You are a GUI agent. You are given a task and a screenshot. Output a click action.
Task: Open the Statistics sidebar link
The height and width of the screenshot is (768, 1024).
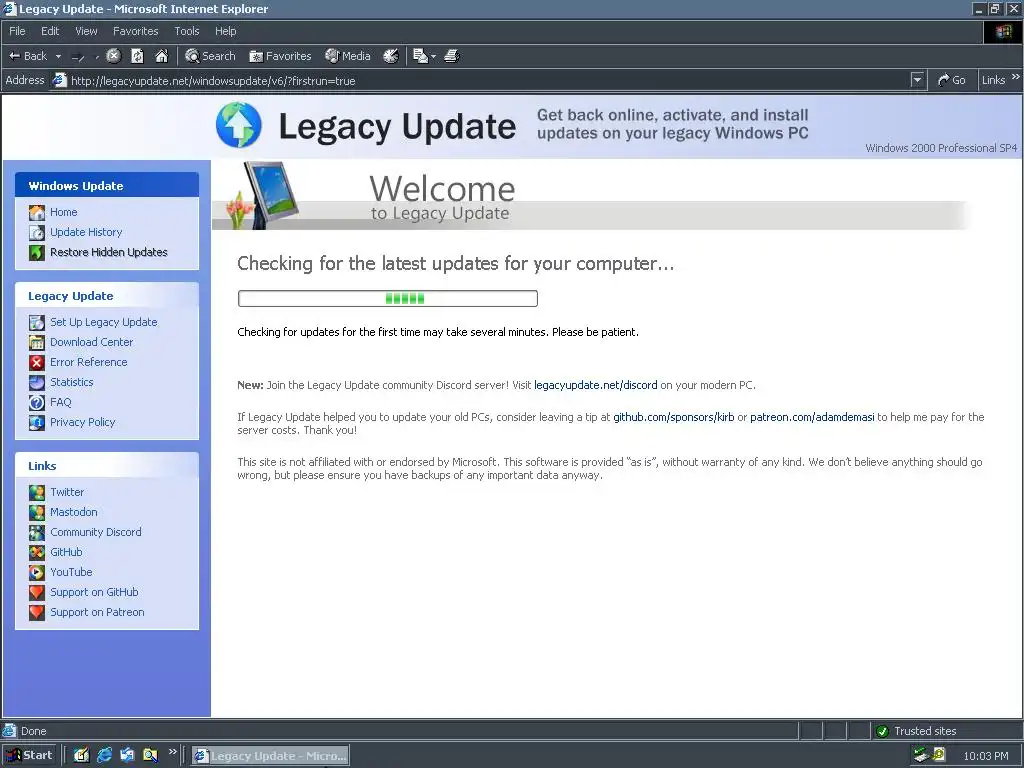pos(72,382)
